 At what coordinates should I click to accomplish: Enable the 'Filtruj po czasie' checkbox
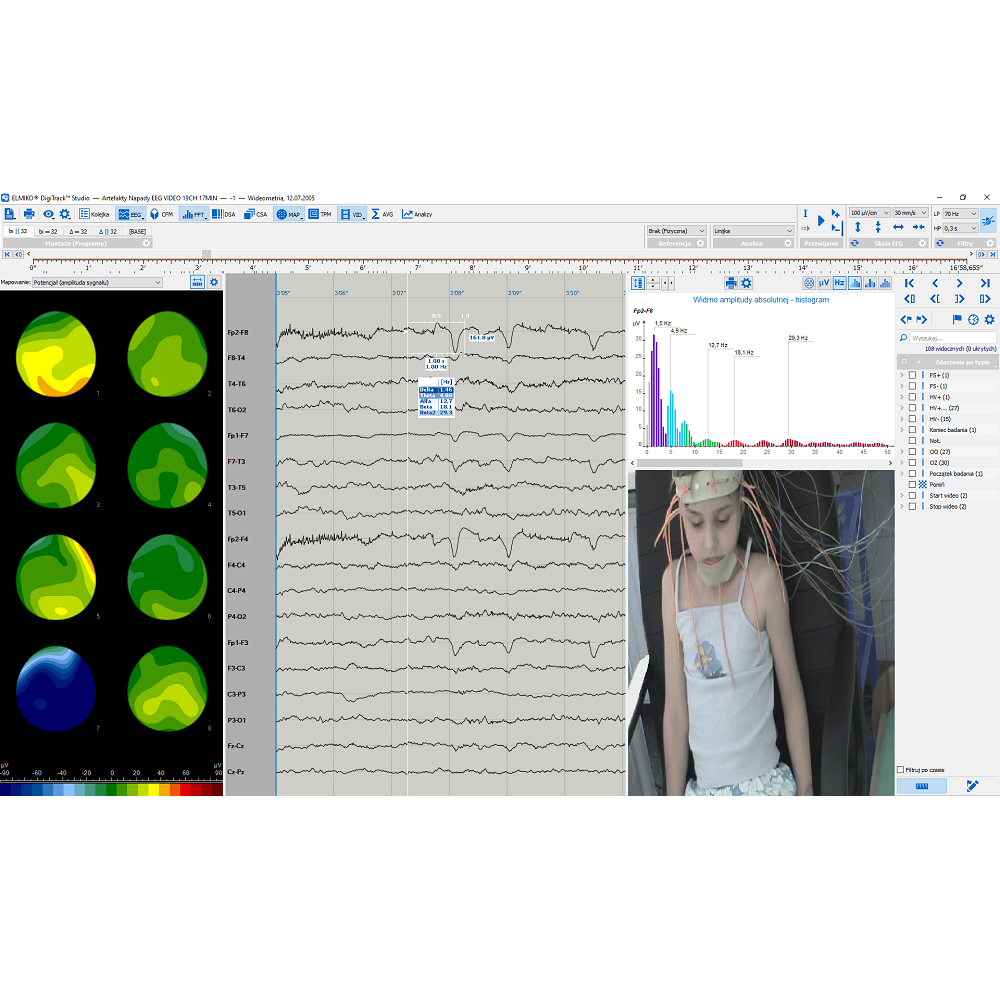[901, 770]
